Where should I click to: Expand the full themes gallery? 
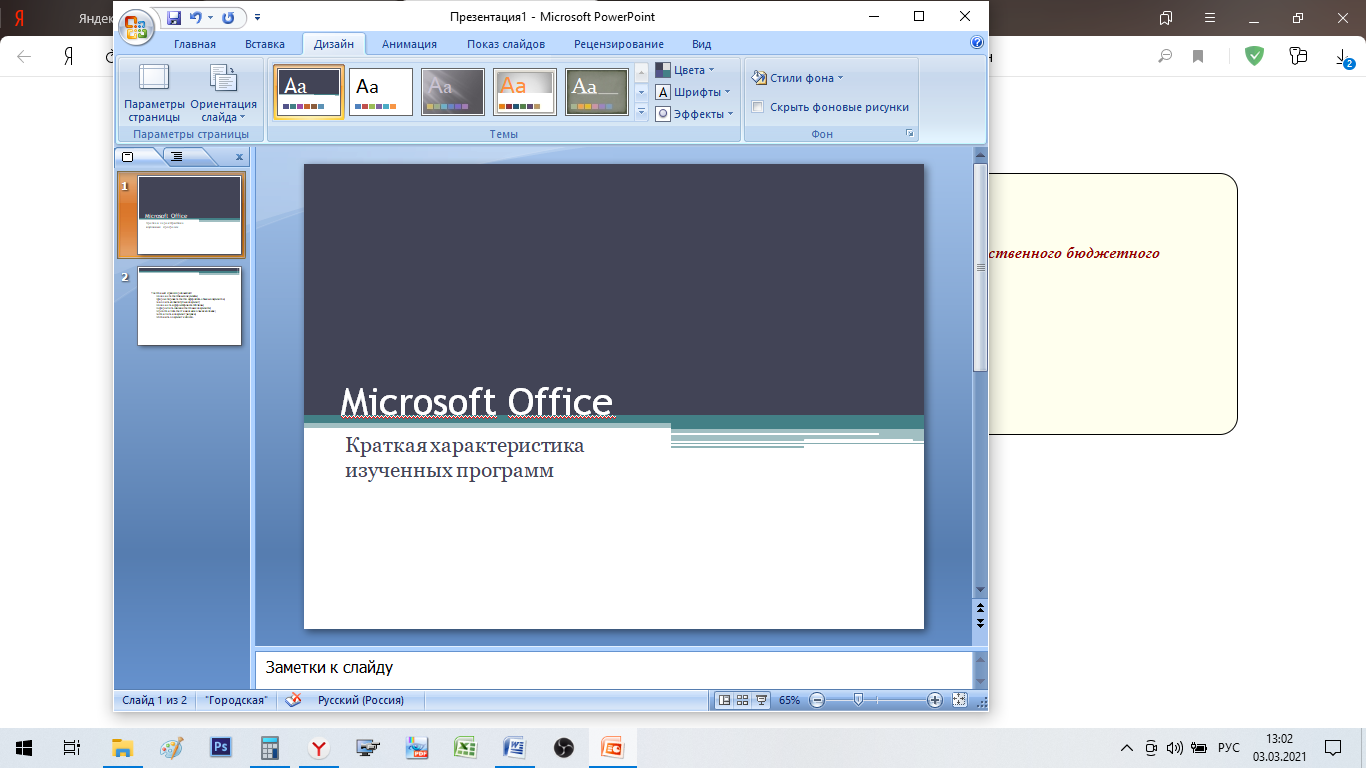[x=642, y=112]
